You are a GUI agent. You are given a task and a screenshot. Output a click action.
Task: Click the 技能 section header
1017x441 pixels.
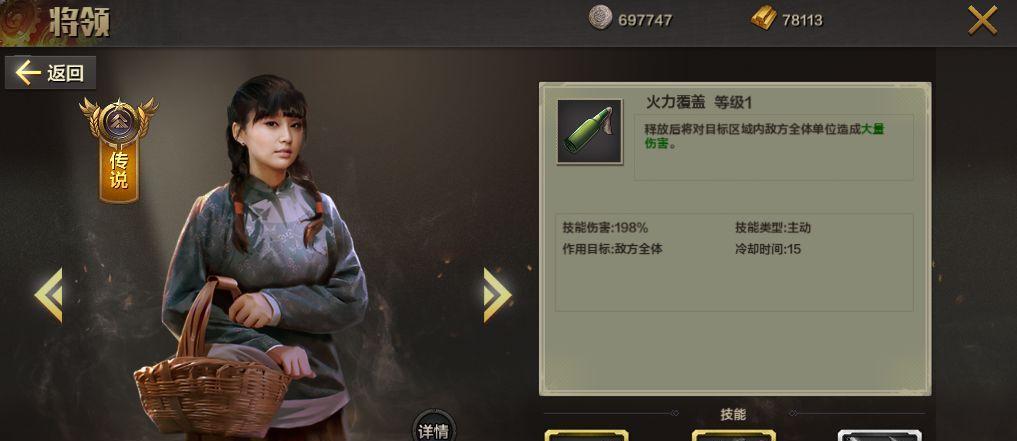pos(733,415)
